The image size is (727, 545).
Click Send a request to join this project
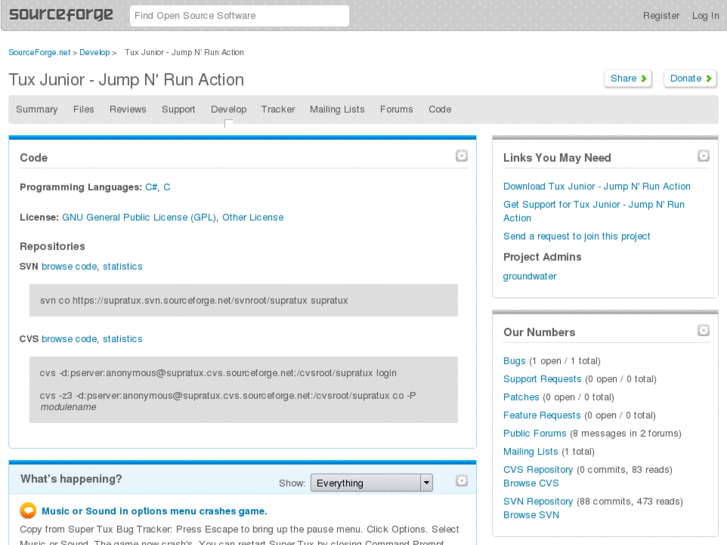tap(577, 236)
